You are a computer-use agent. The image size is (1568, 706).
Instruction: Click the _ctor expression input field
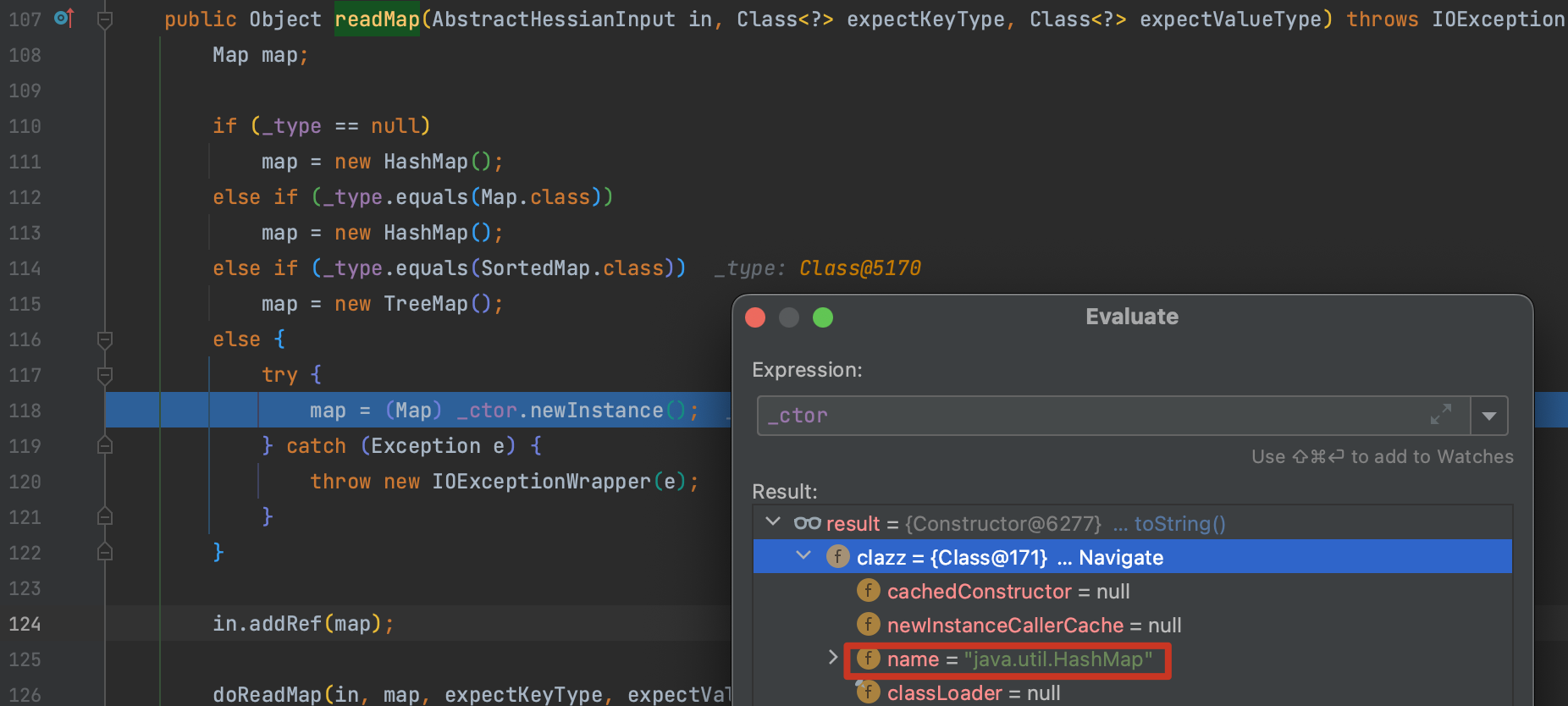[1113, 416]
